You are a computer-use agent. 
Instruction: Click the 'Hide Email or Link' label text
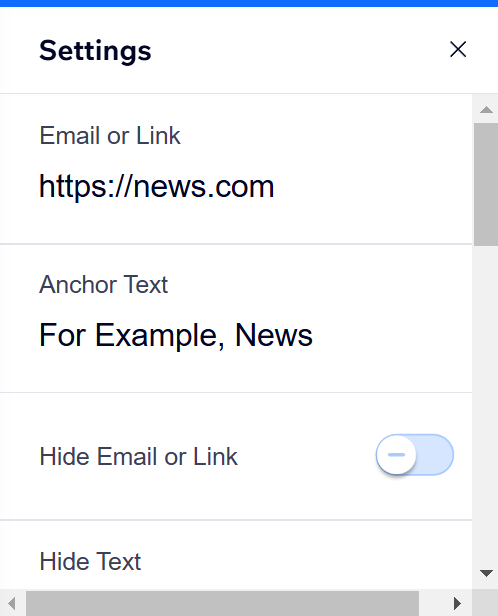(x=139, y=456)
